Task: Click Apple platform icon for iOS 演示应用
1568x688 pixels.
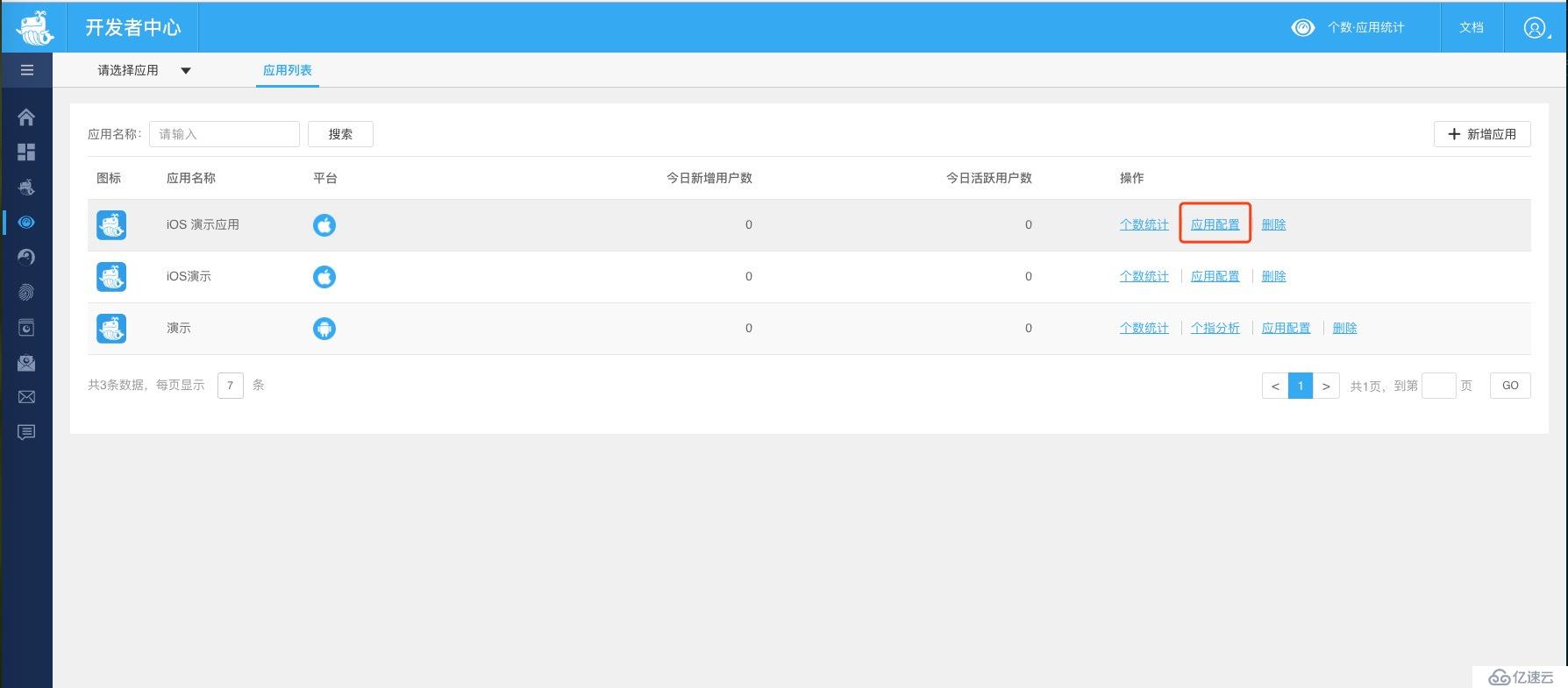Action: click(x=324, y=225)
